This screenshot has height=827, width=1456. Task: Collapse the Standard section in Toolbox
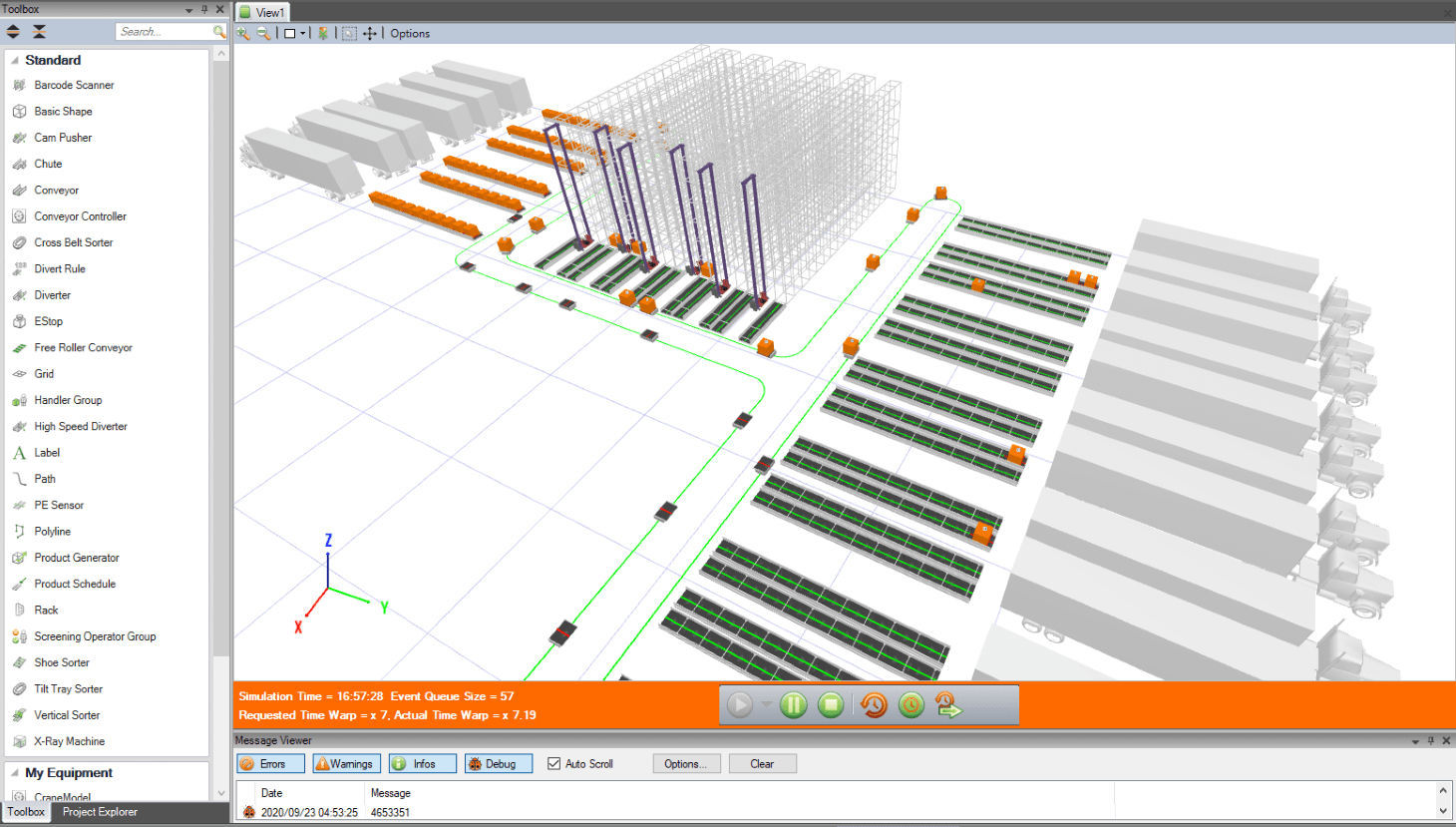tap(15, 60)
